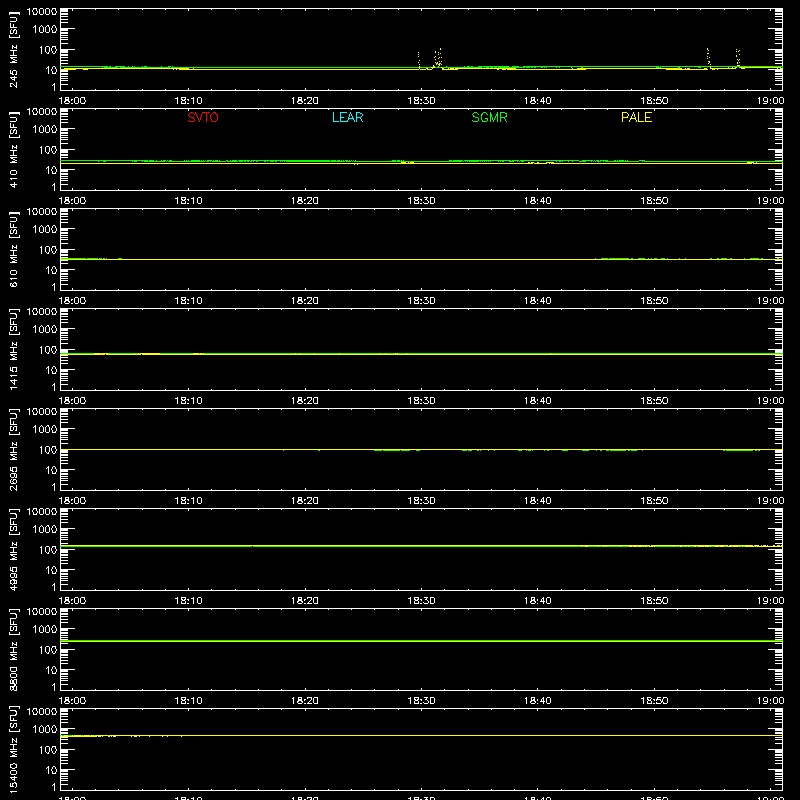Select the yellow PALE station label
The image size is (800, 800).
(636, 117)
